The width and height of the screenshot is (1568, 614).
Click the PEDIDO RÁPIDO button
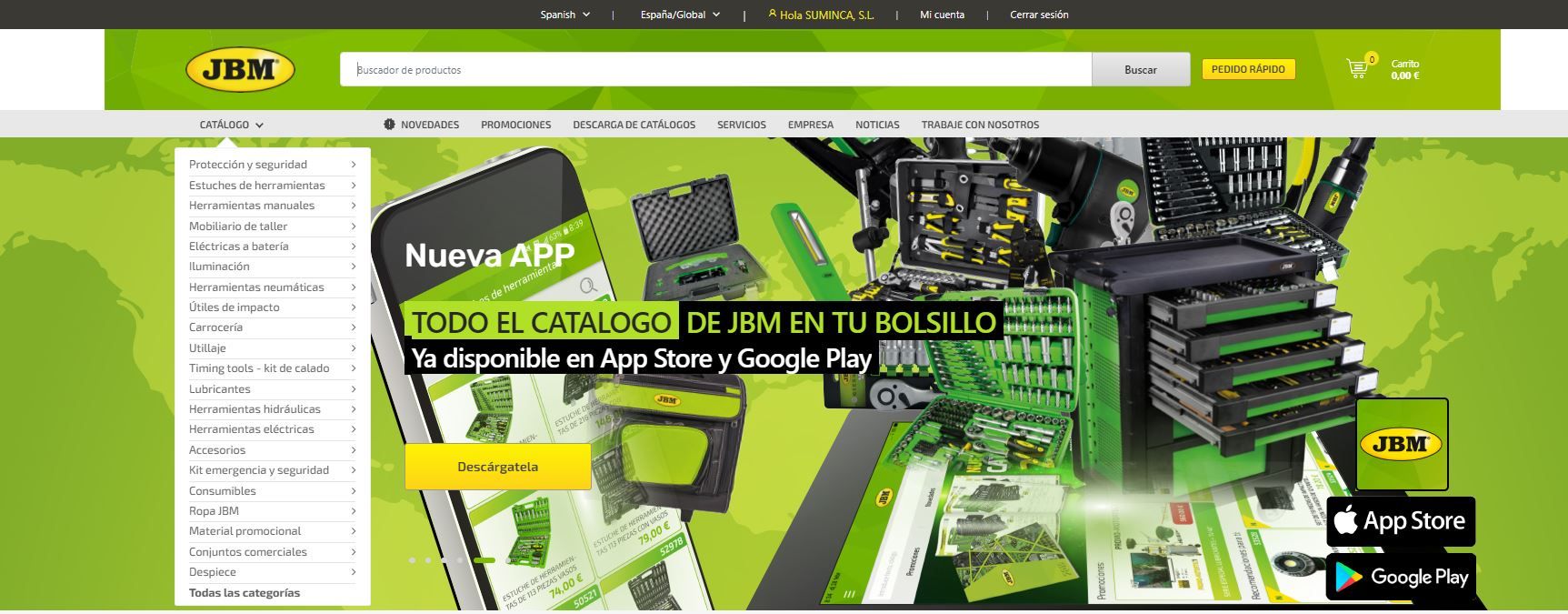pyautogui.click(x=1248, y=69)
